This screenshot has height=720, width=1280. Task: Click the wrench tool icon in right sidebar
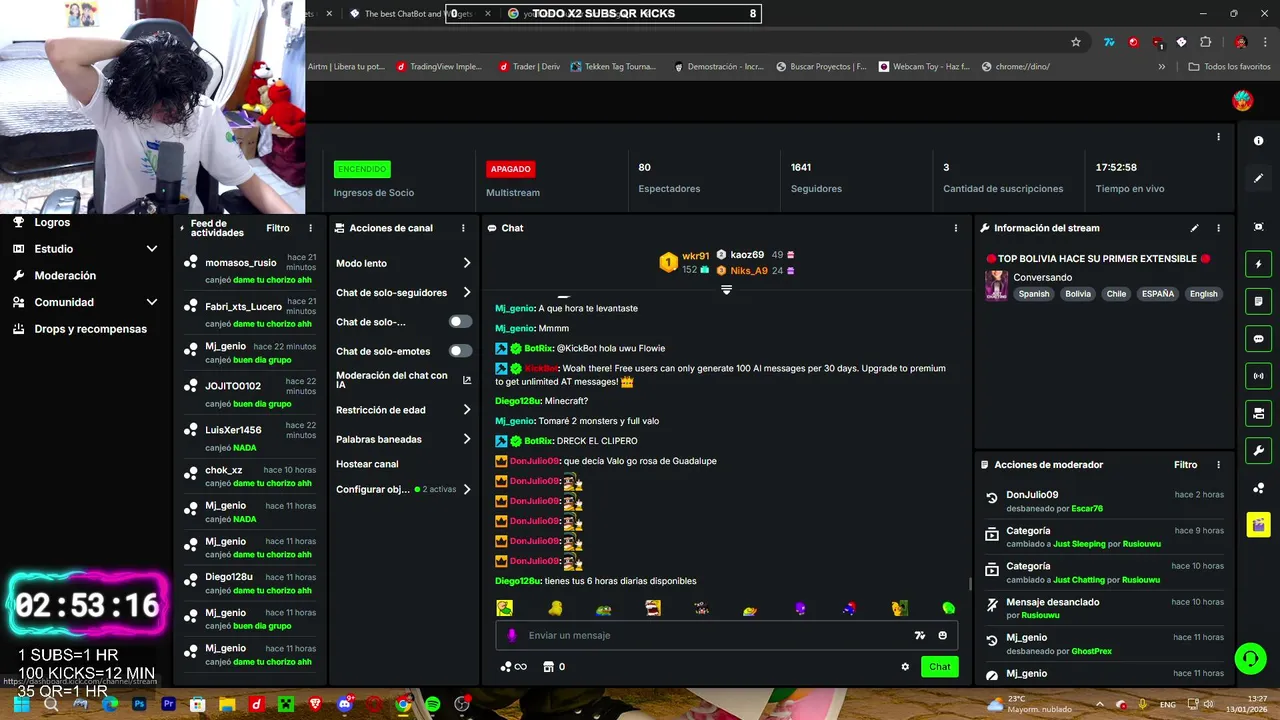click(1258, 450)
